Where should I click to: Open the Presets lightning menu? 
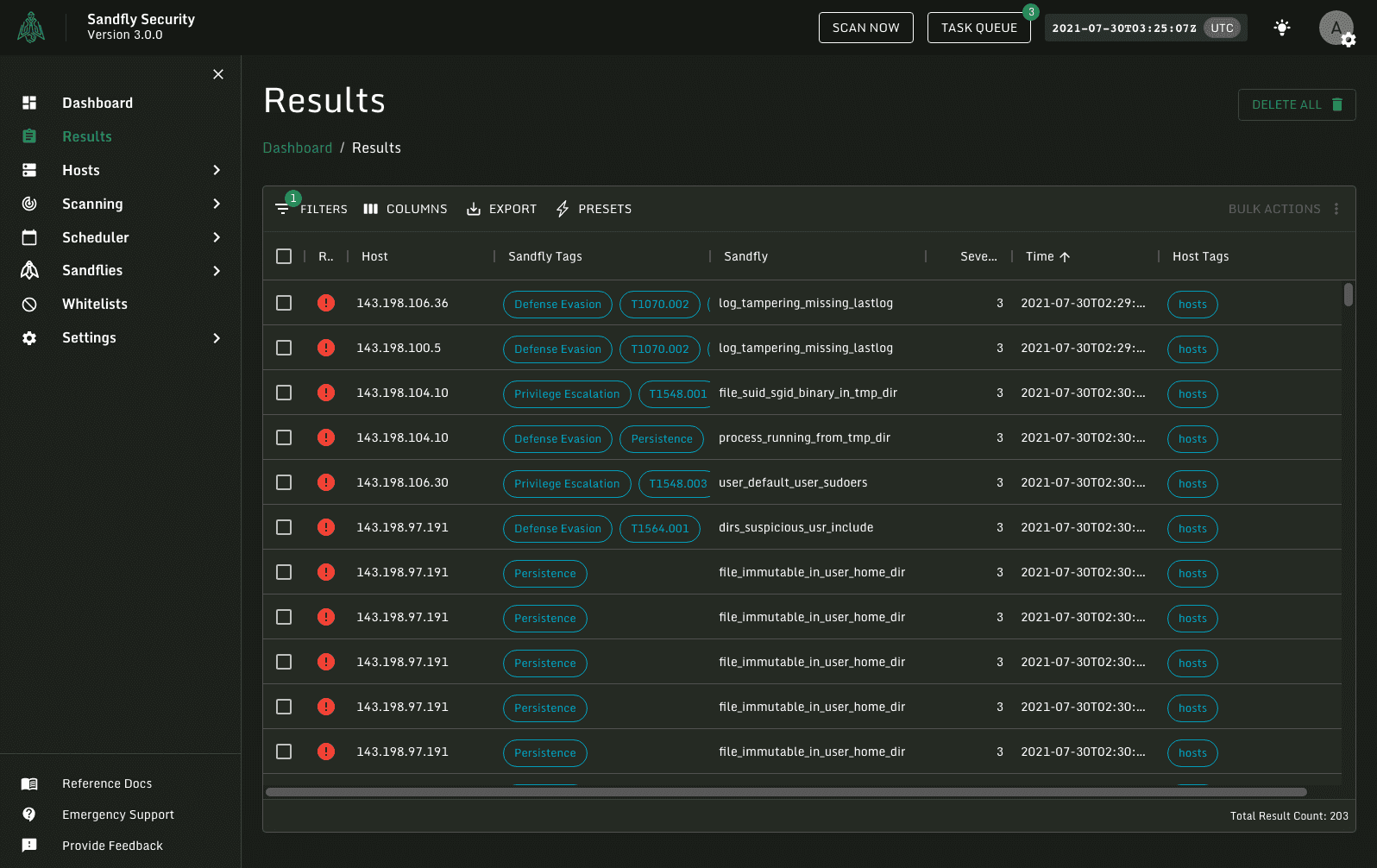[x=594, y=209]
